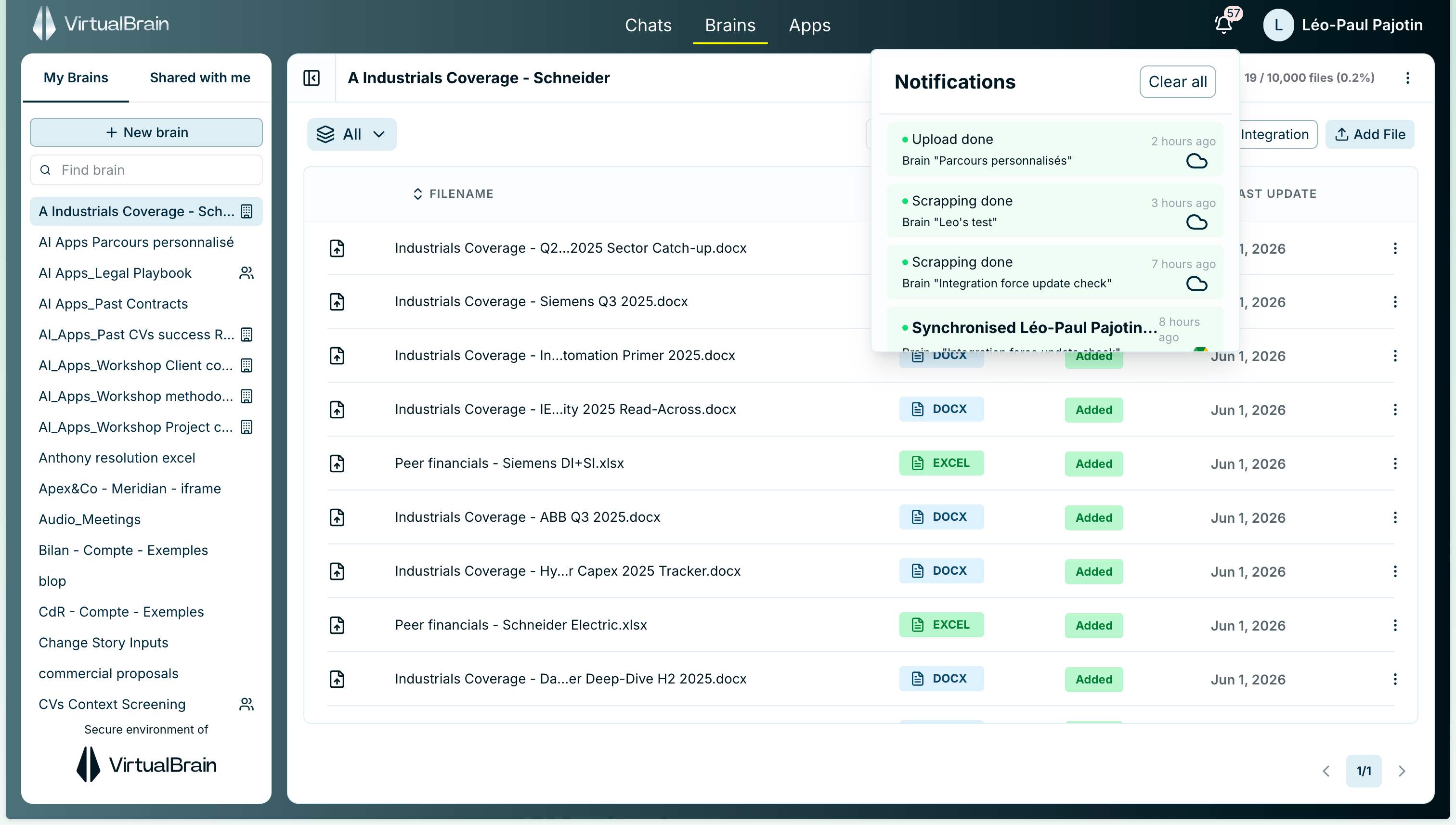
Task: Open Apex&Co - Meridian - iframe brain
Action: click(x=146, y=489)
